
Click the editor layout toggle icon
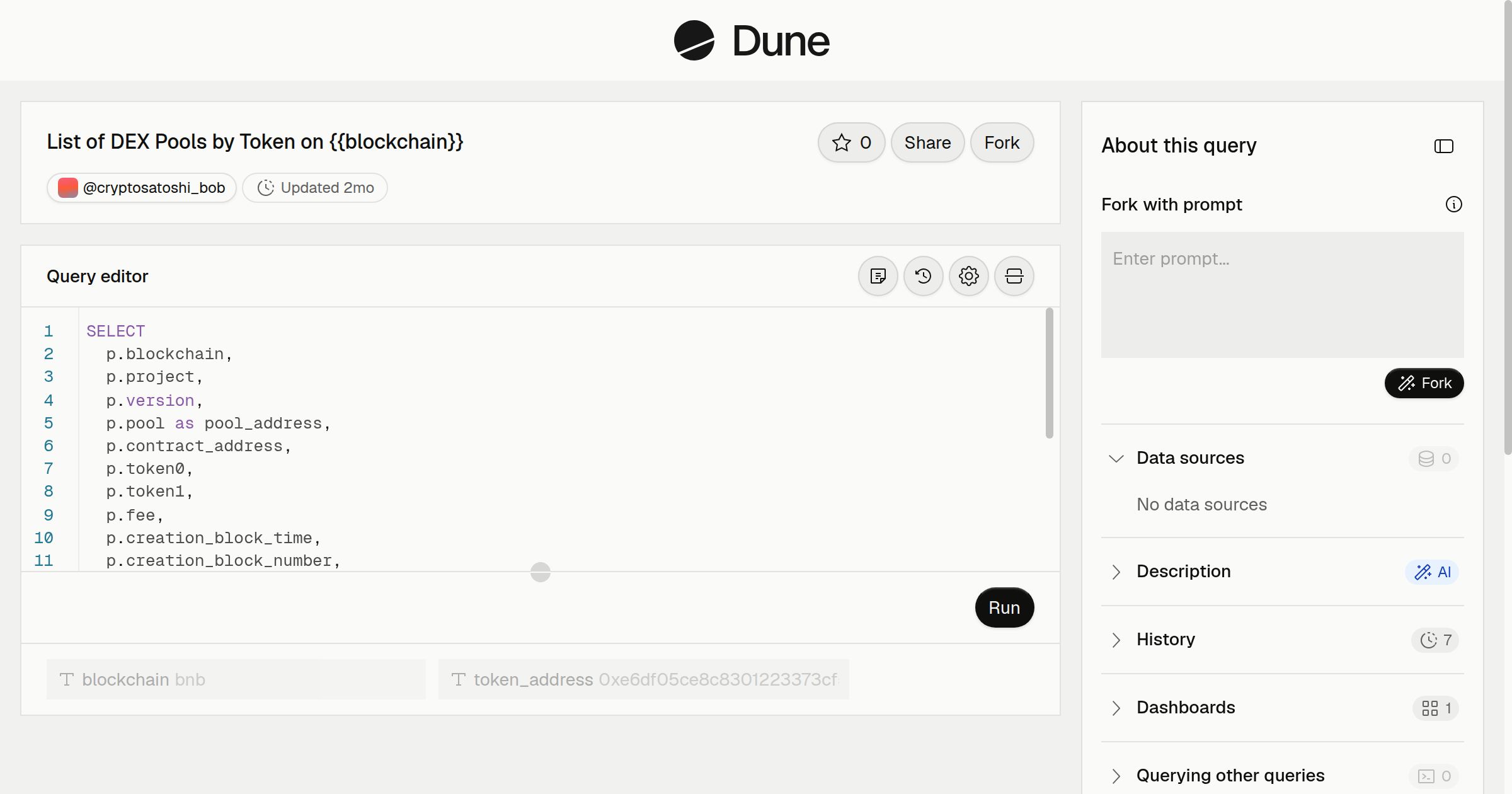tap(1014, 276)
